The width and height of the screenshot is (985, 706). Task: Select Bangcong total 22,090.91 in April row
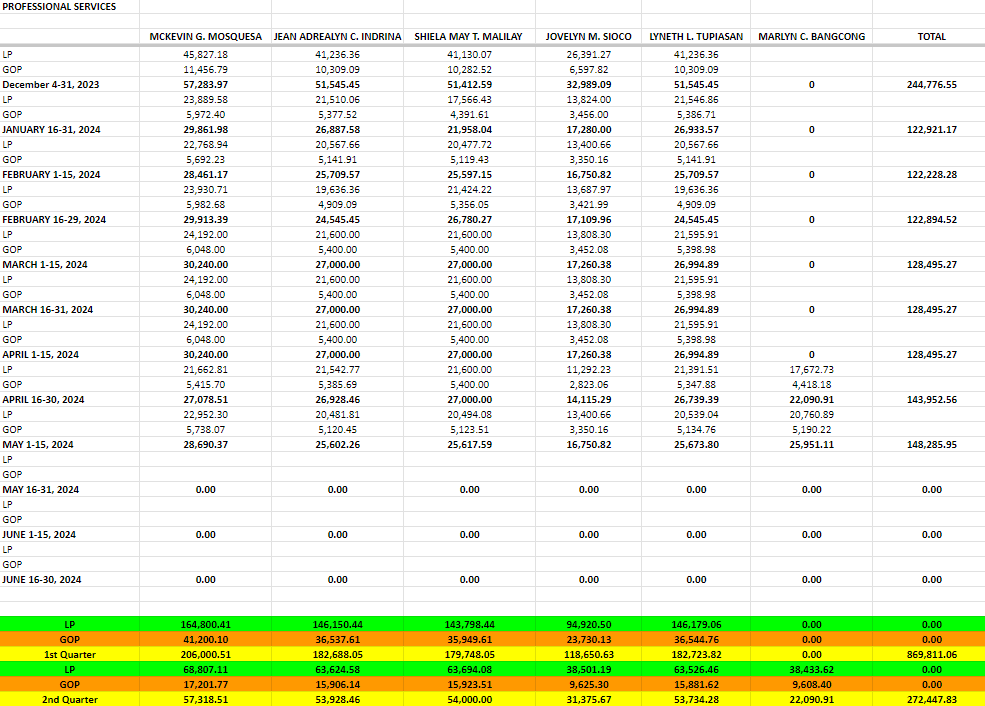(812, 400)
